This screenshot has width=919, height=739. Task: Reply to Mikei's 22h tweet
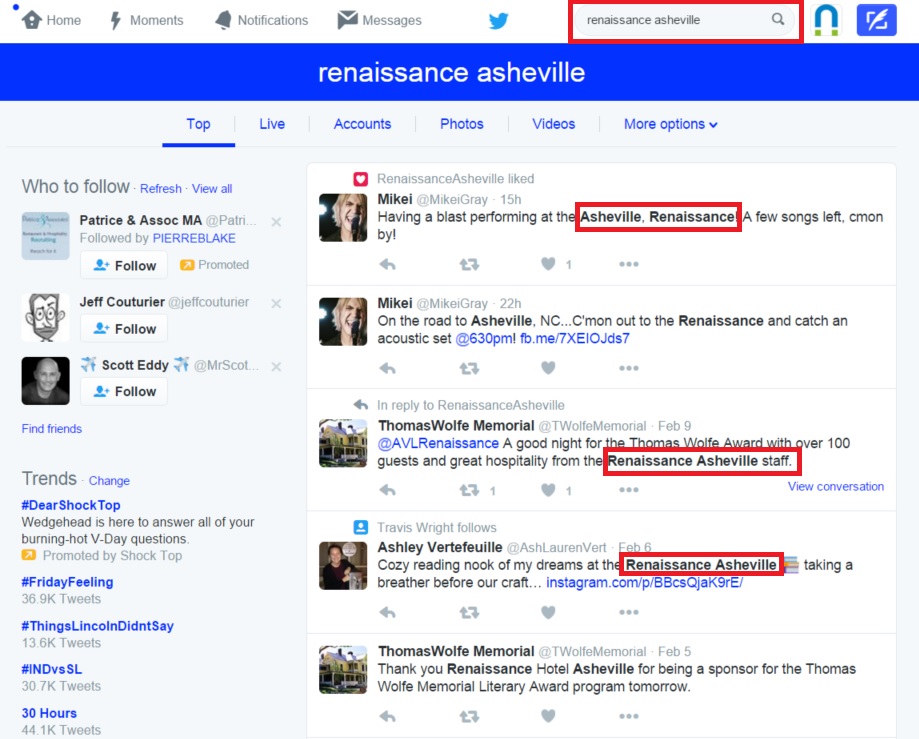click(x=387, y=368)
